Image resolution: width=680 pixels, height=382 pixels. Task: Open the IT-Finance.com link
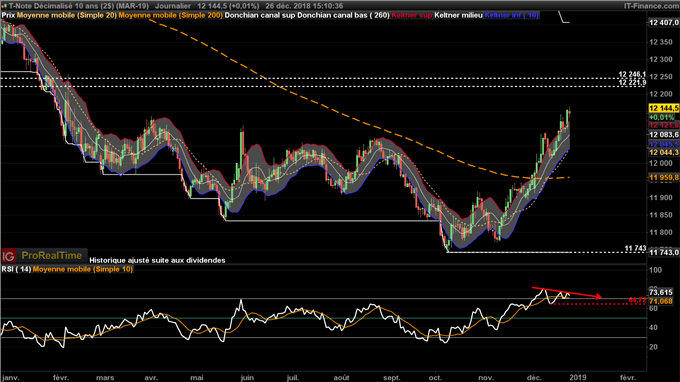pos(651,6)
